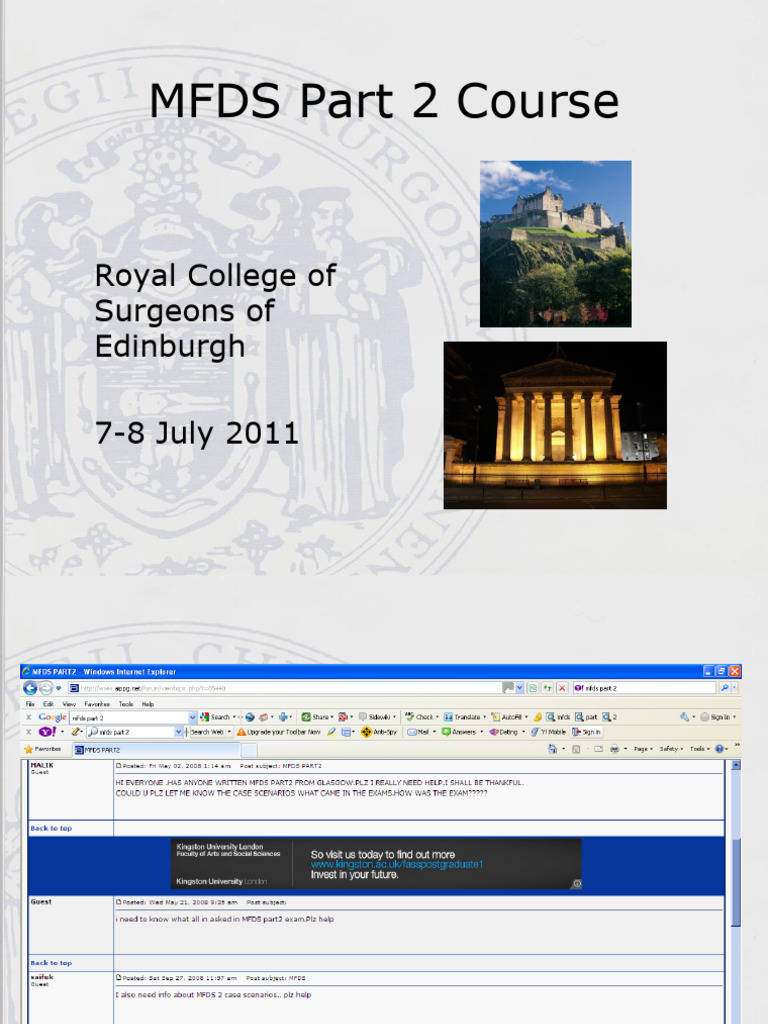The height and width of the screenshot is (1024, 768).
Task: Open recent pages dropdown beside Forward button
Action: click(58, 688)
